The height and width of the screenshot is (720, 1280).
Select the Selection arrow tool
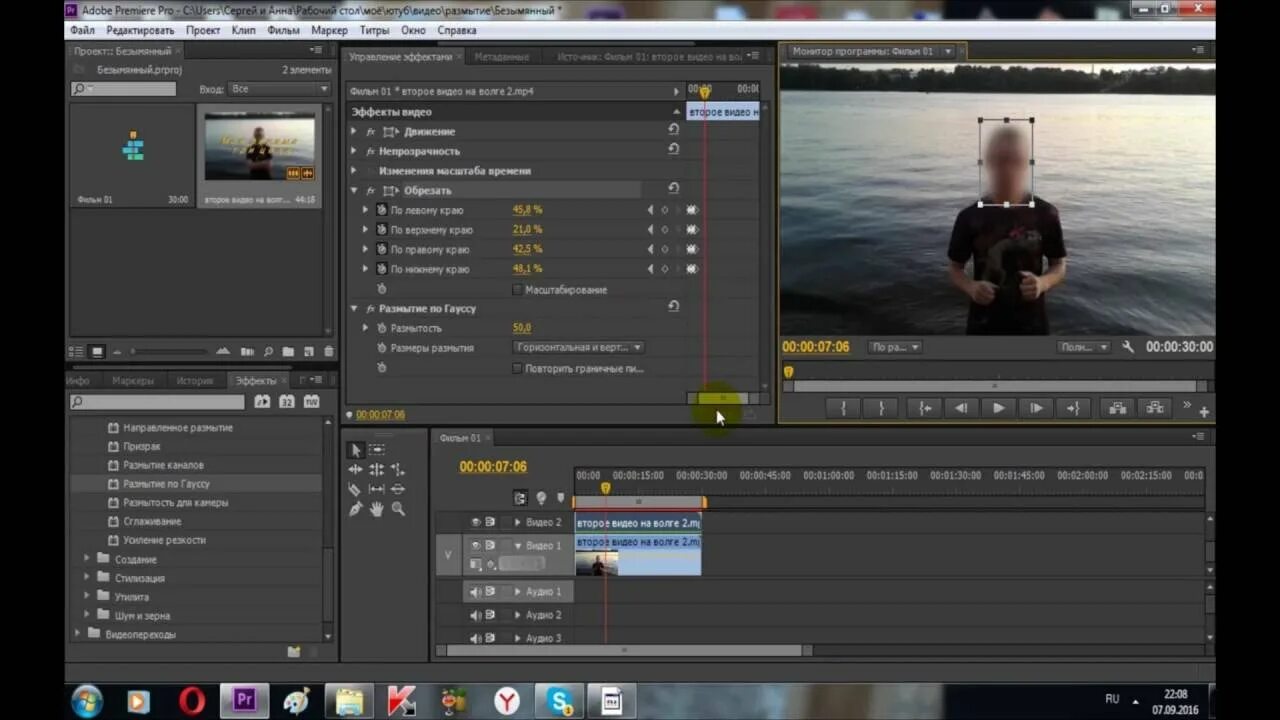click(355, 450)
